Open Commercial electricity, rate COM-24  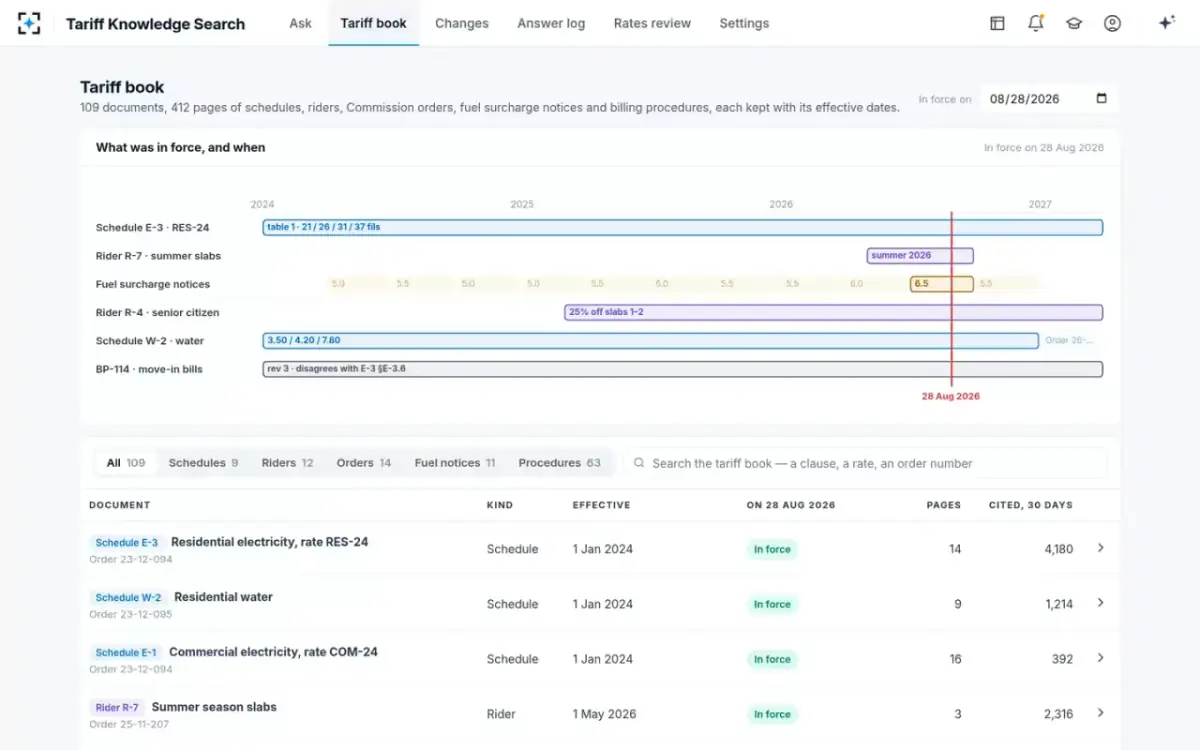pos(273,652)
